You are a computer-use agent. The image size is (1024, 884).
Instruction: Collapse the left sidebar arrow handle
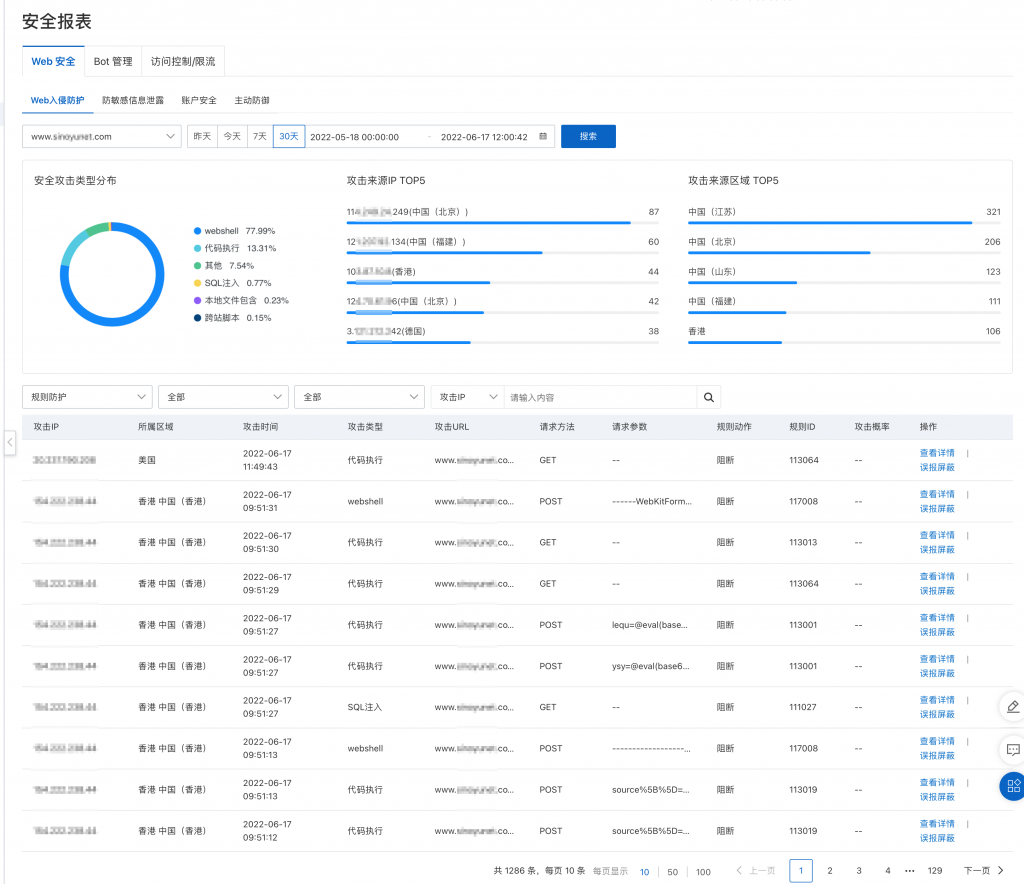point(10,443)
